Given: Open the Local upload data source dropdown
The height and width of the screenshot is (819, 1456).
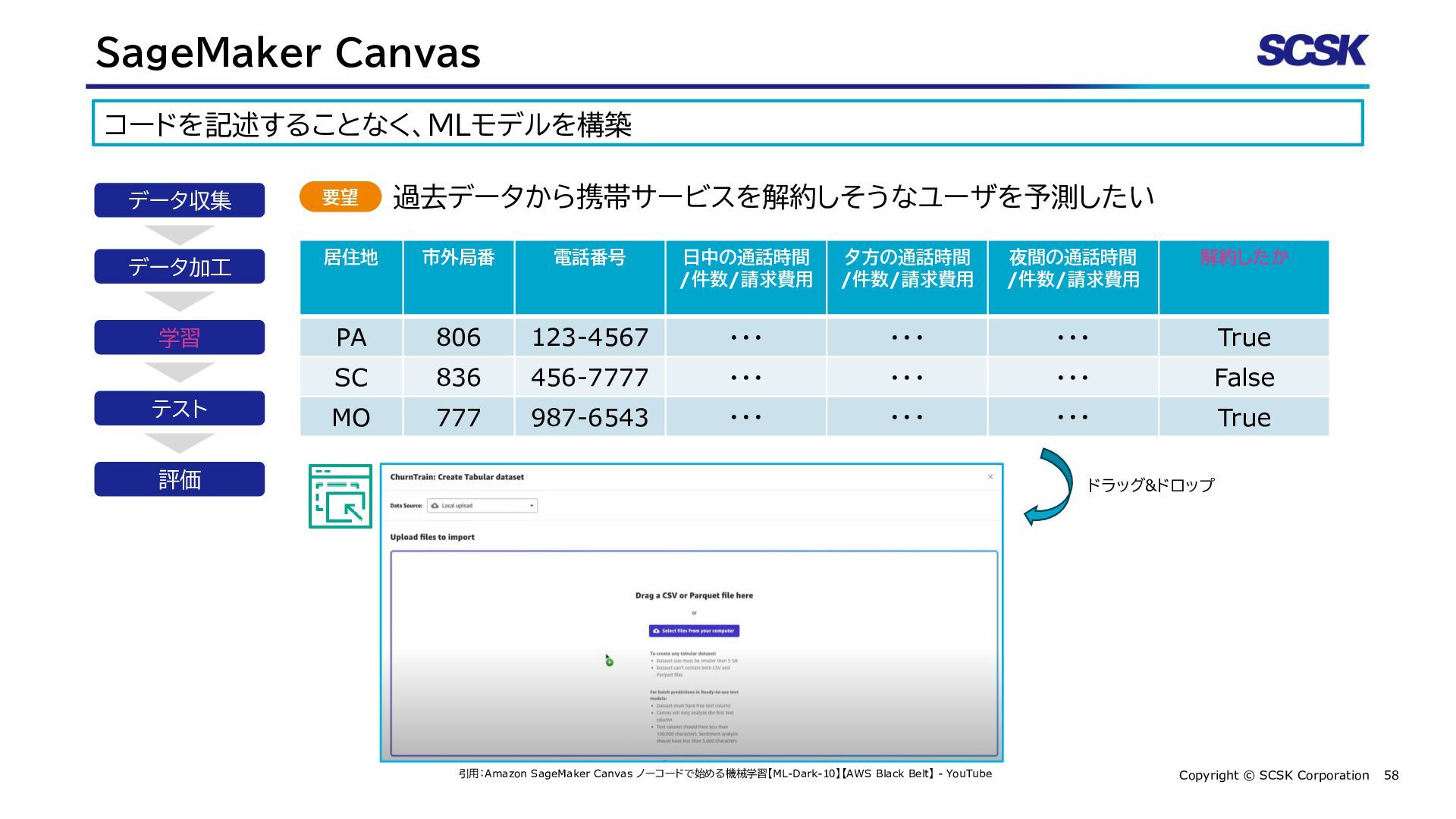Looking at the screenshot, I should pos(482,505).
